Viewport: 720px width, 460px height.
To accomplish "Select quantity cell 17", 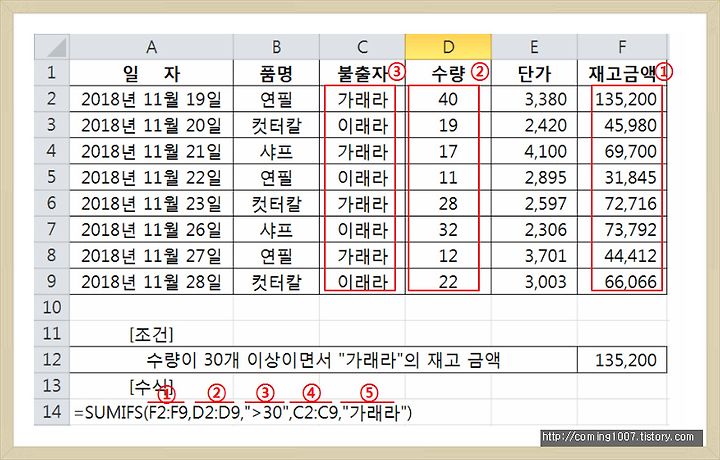I will click(448, 151).
